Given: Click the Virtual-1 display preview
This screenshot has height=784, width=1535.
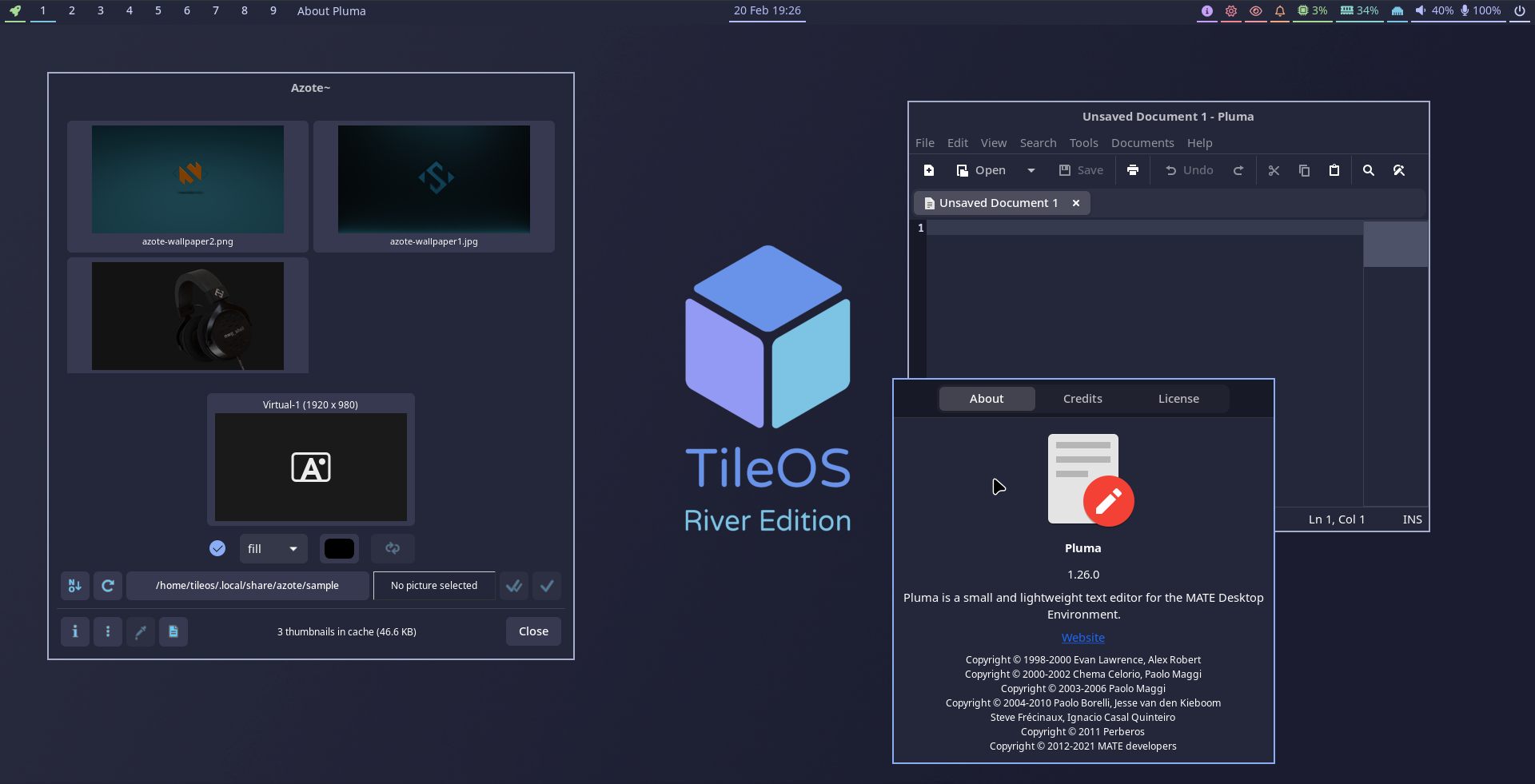Looking at the screenshot, I should (x=311, y=467).
